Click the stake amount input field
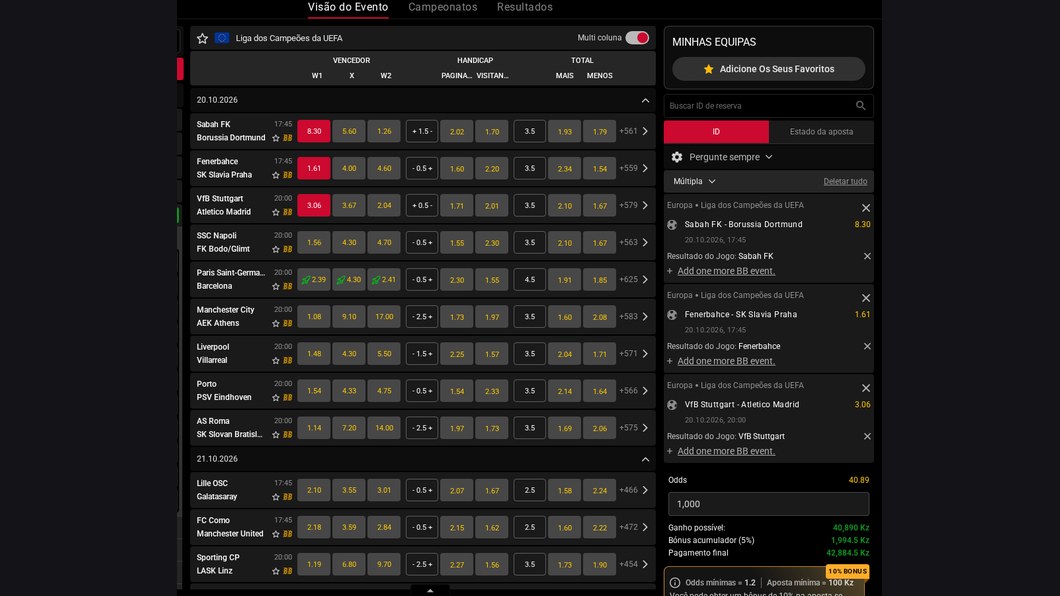1060x596 pixels. 769,504
